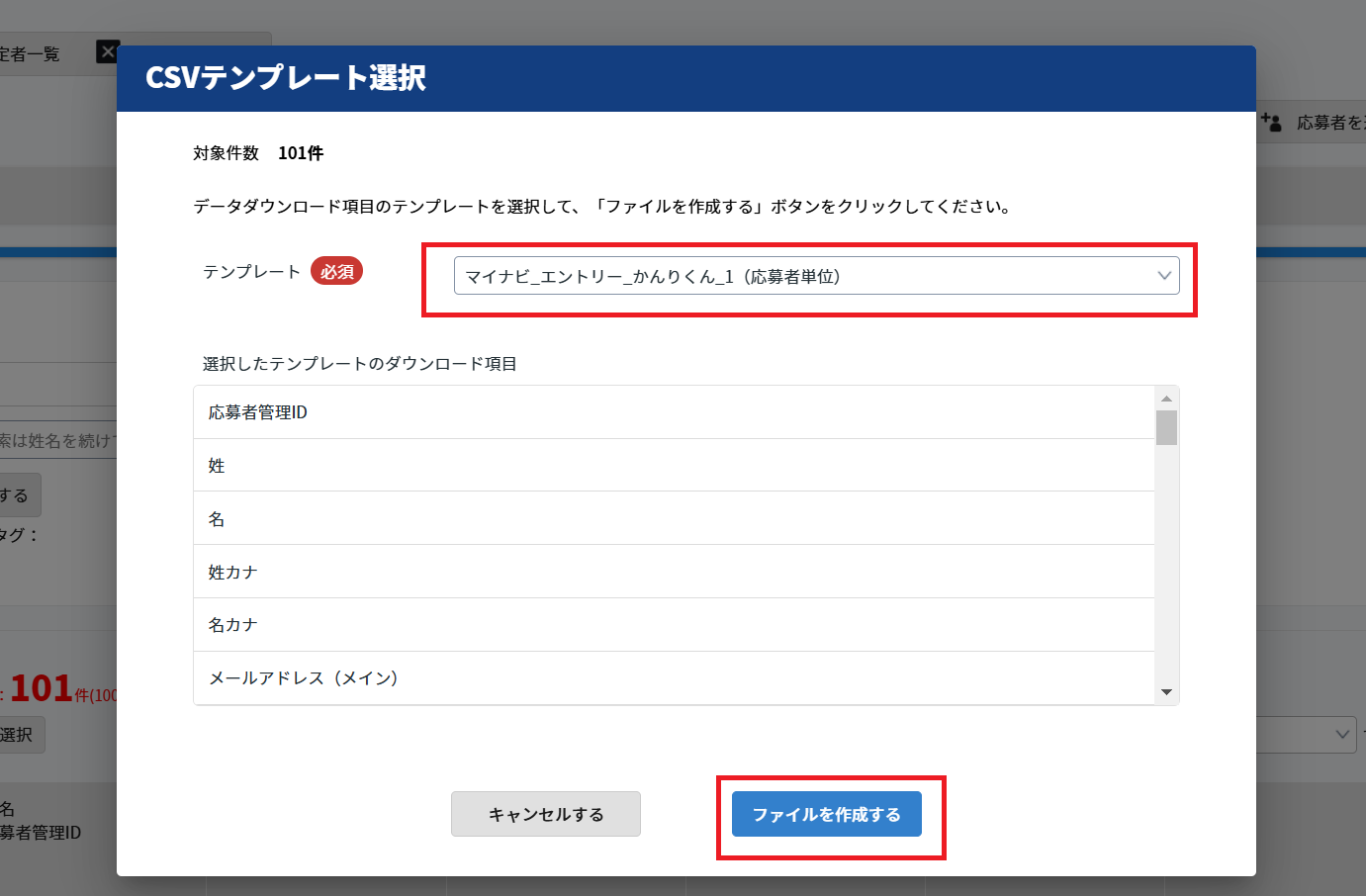Viewport: 1366px width, 896px height.
Task: Click the X icon on the background tab
Action: [x=108, y=51]
